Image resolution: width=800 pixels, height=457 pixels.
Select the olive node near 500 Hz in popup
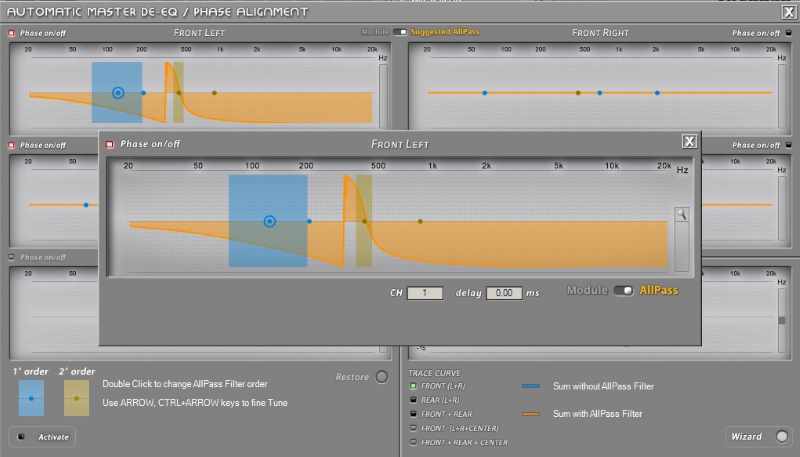coord(364,221)
